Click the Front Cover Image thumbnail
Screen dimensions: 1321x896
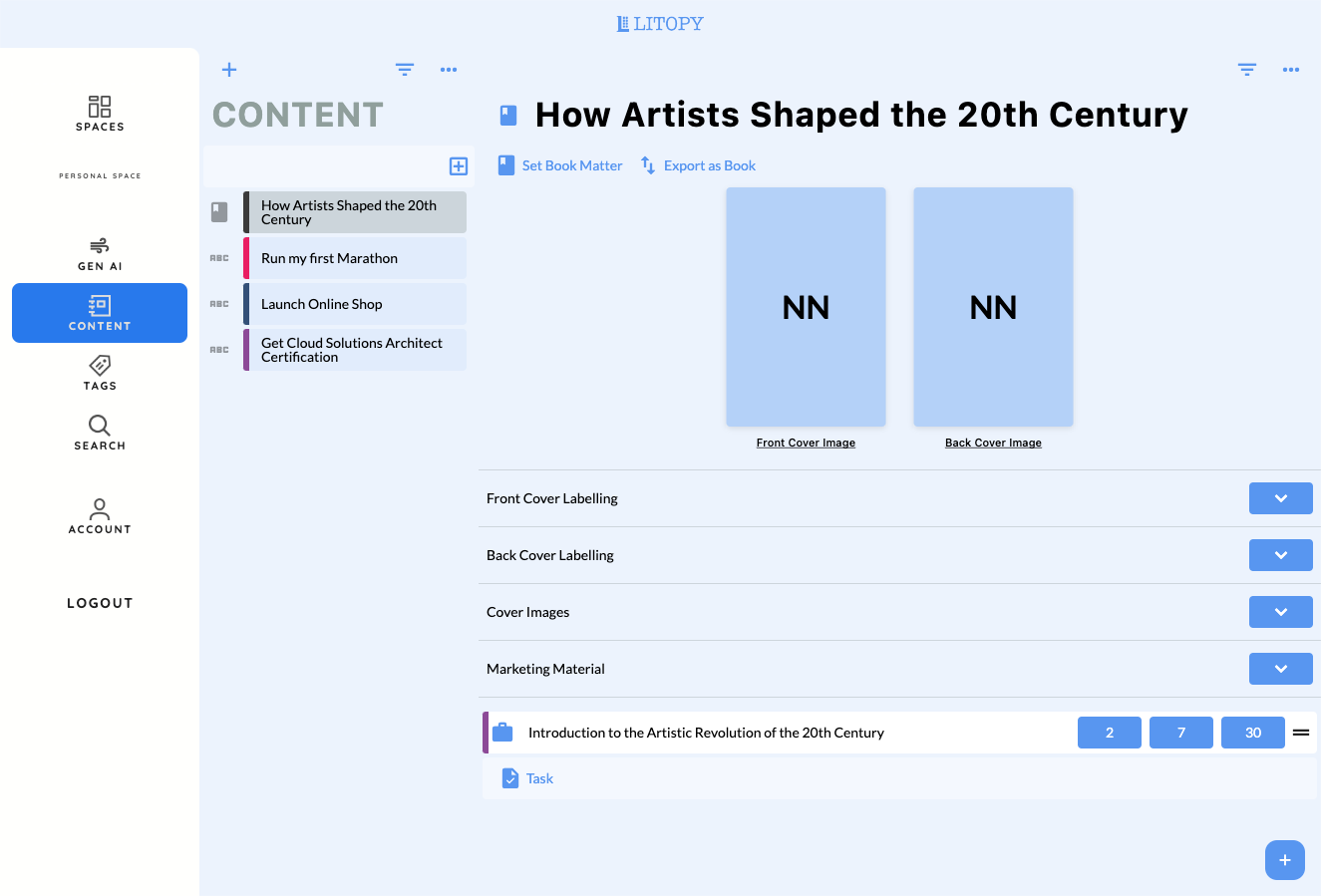click(806, 307)
